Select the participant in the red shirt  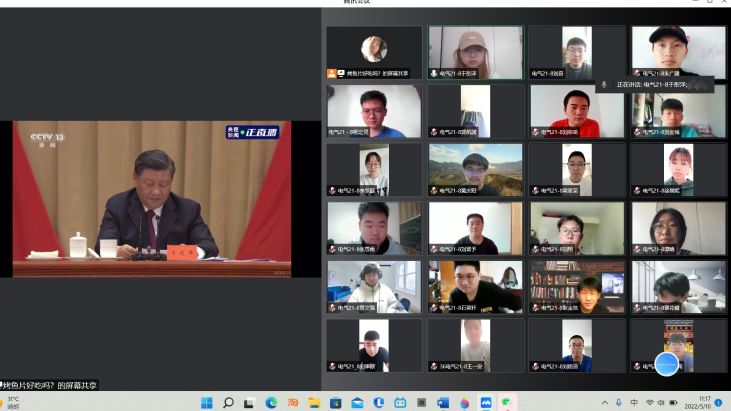tap(577, 111)
